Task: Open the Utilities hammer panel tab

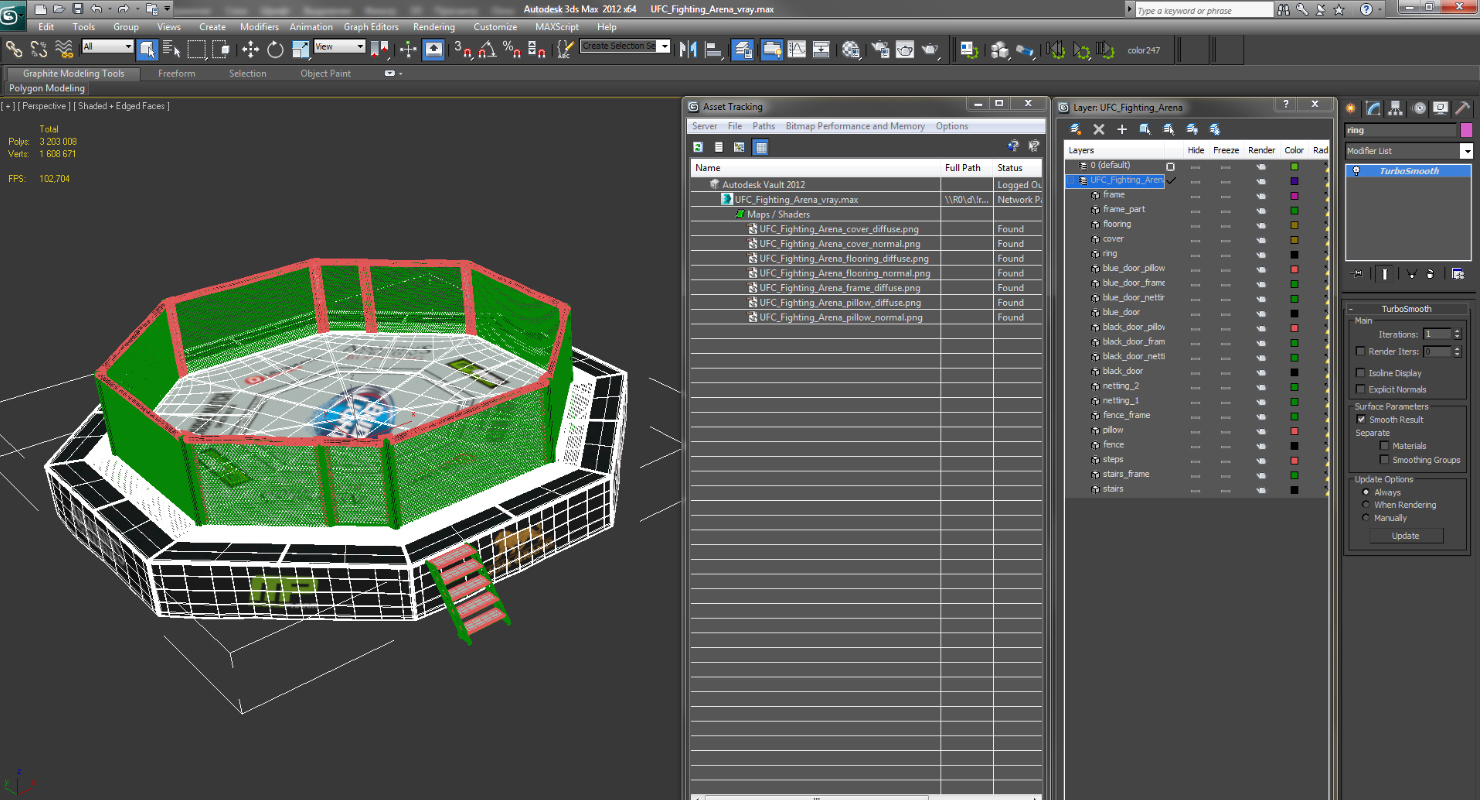Action: pyautogui.click(x=1462, y=108)
